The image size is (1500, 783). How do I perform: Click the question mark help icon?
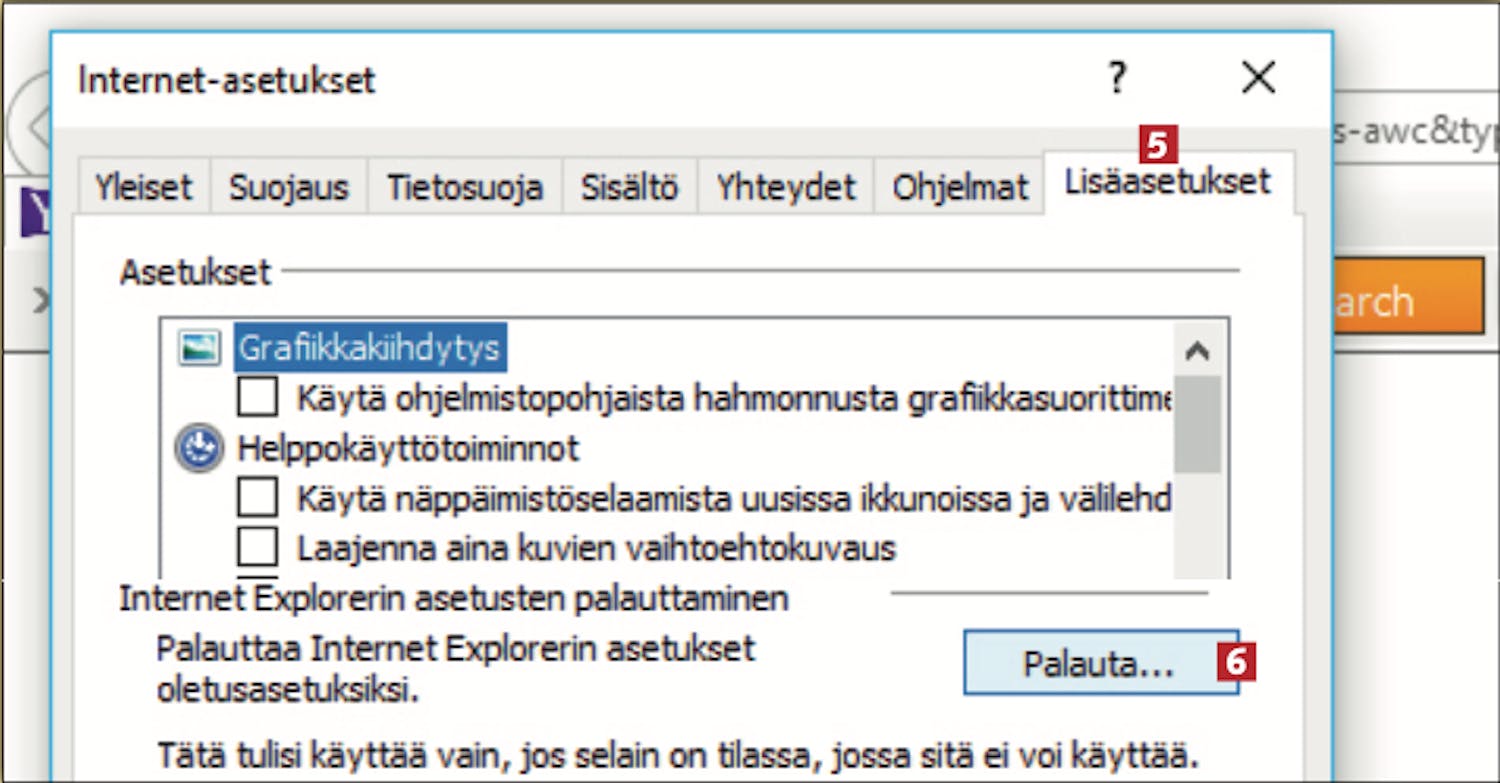tap(1118, 78)
